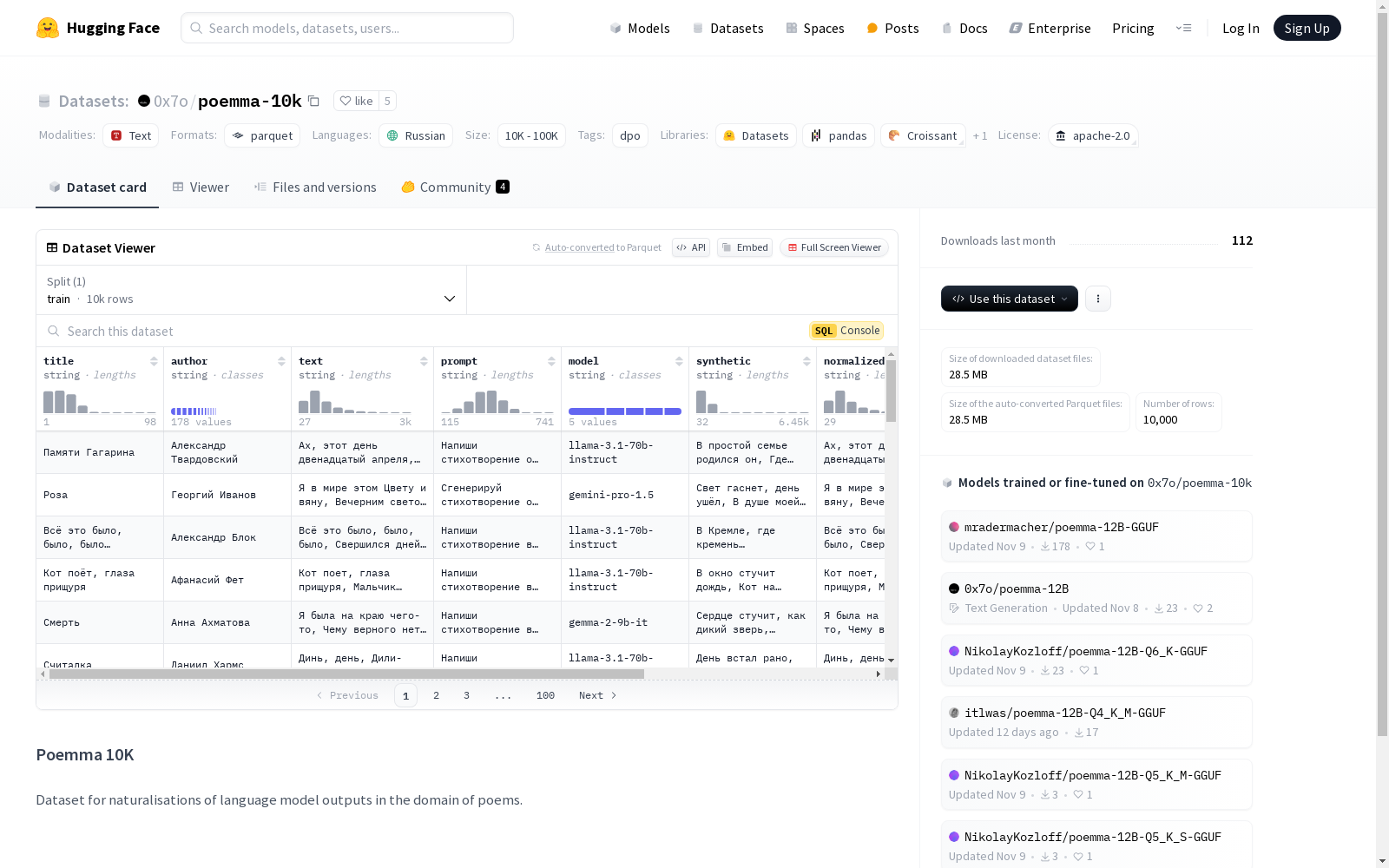
Task: Switch to the Community tab
Action: 455,187
